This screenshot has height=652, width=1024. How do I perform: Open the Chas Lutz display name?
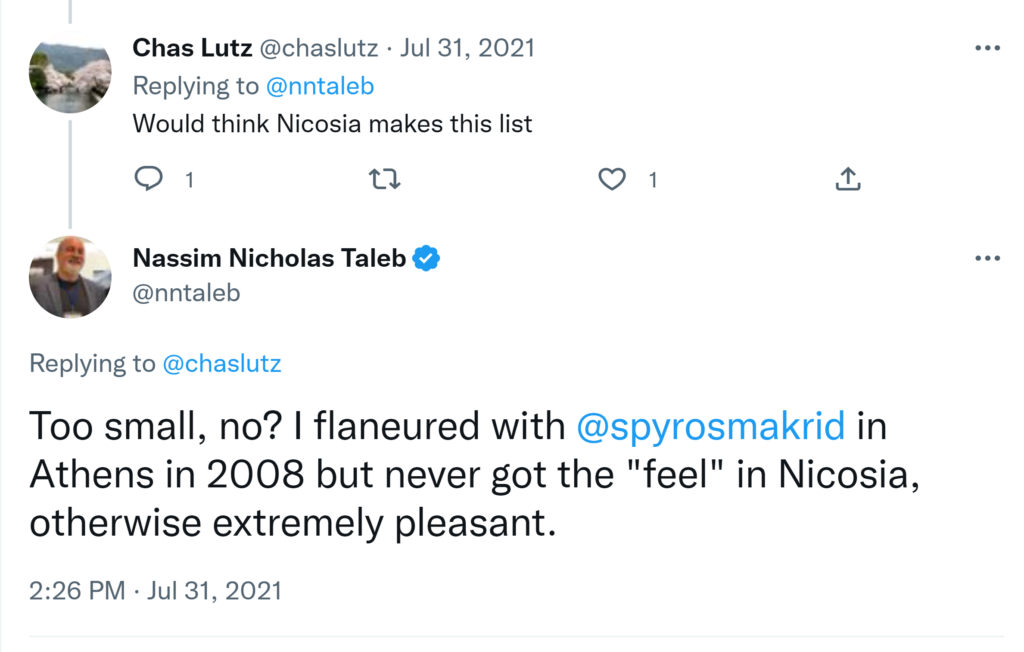click(x=192, y=48)
